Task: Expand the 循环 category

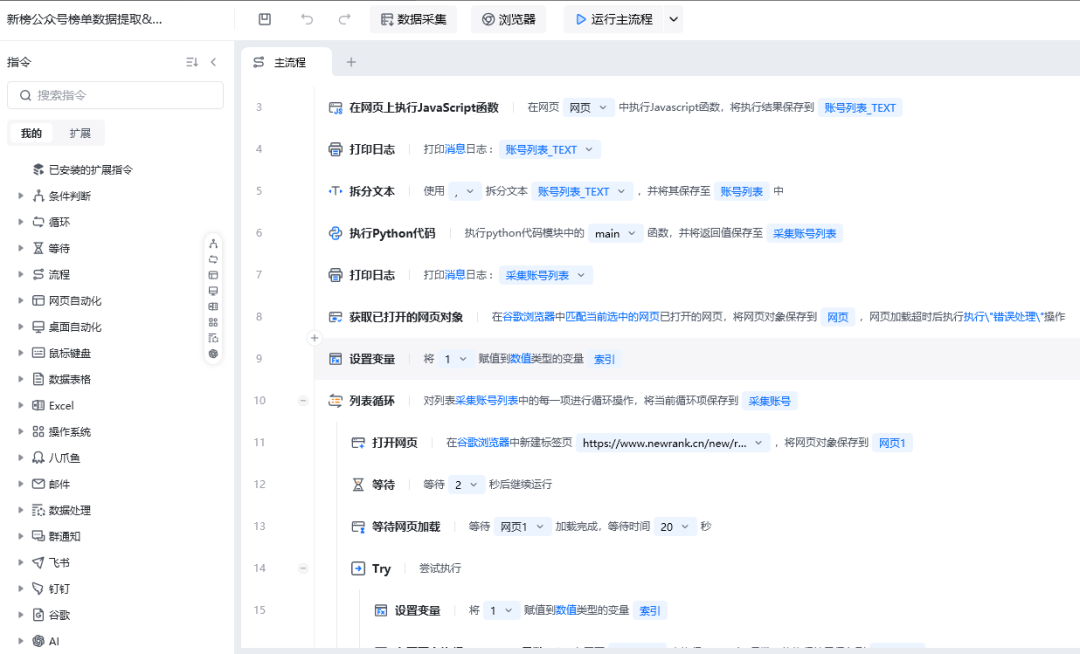Action: click(x=21, y=222)
